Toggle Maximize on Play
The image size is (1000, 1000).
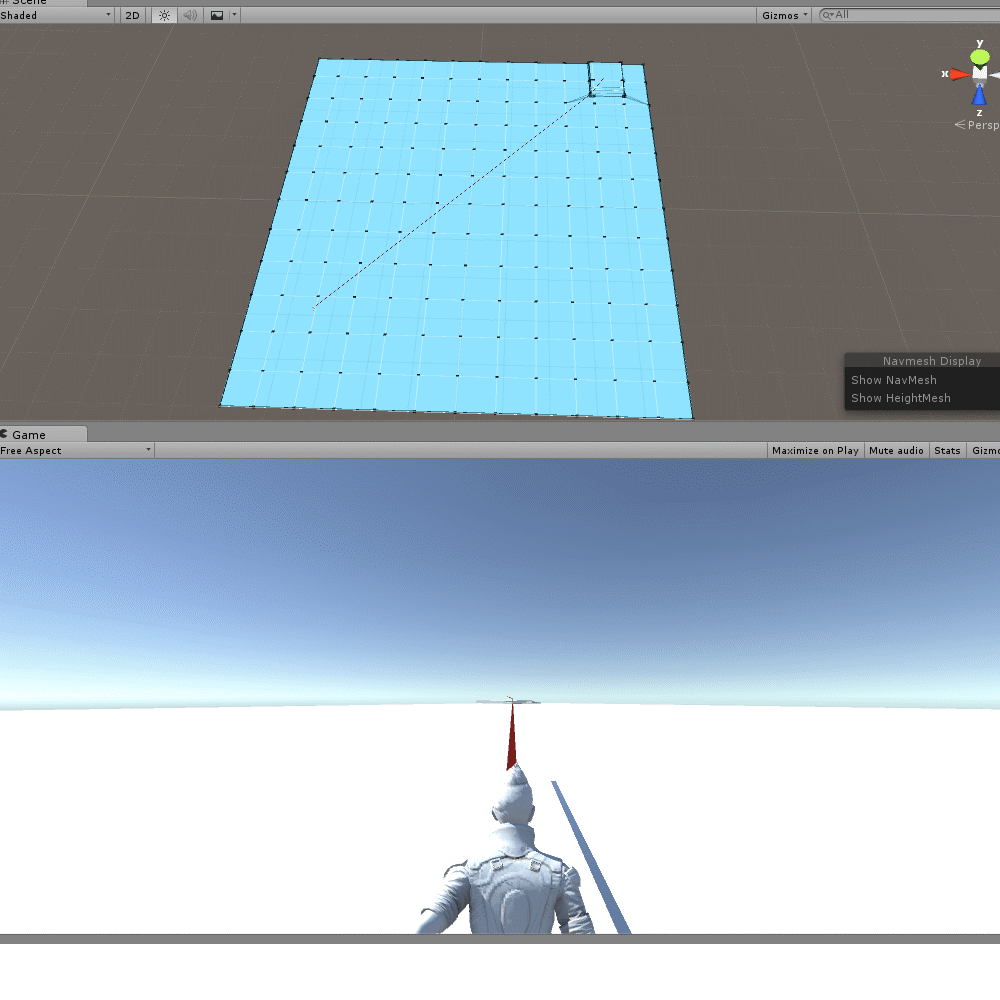tap(815, 450)
